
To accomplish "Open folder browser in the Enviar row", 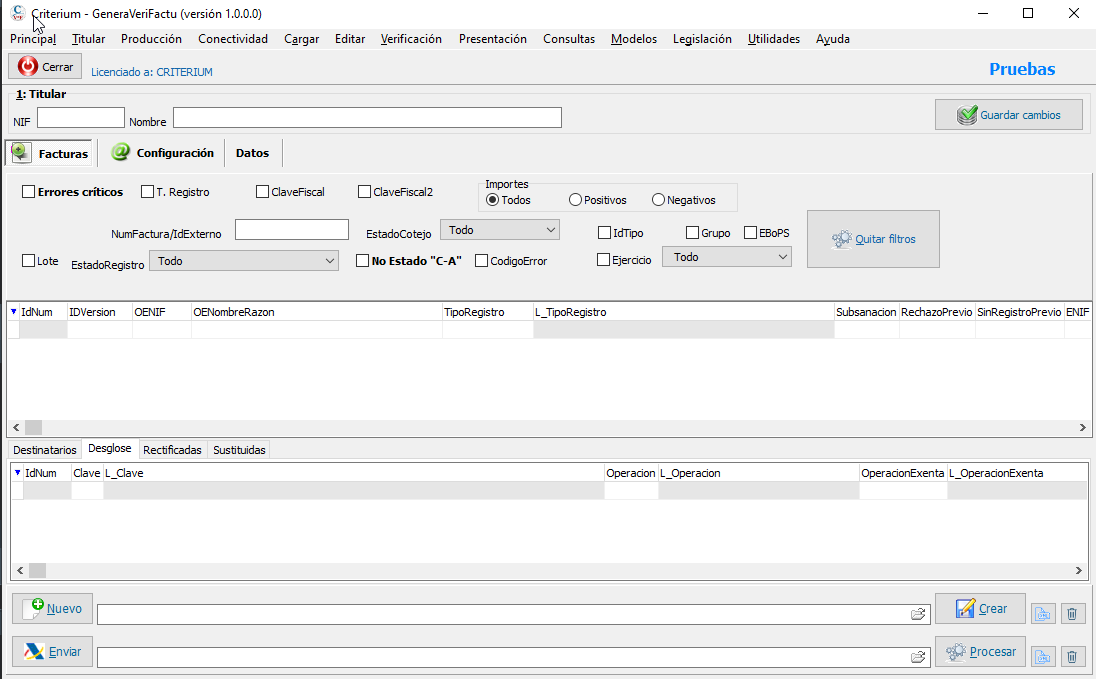I will click(918, 657).
